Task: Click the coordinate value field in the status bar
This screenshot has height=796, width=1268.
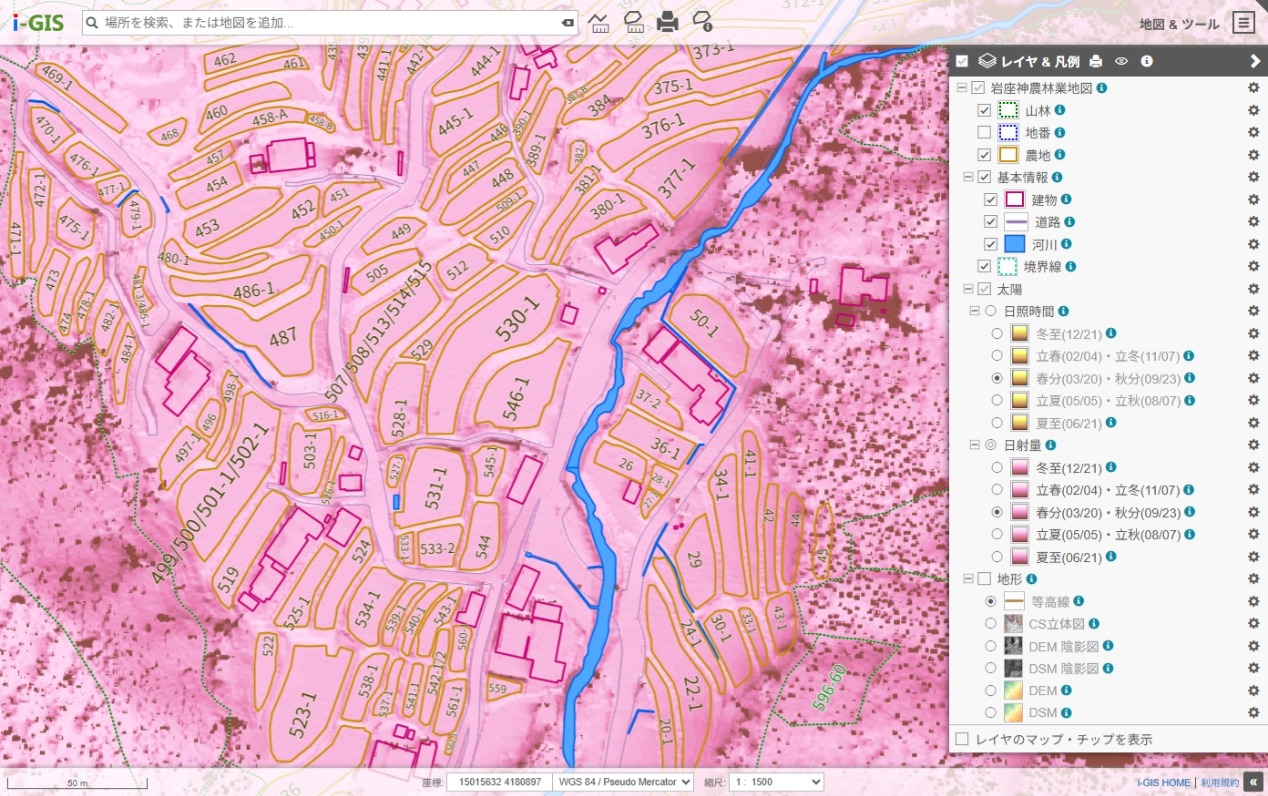Action: coord(499,782)
